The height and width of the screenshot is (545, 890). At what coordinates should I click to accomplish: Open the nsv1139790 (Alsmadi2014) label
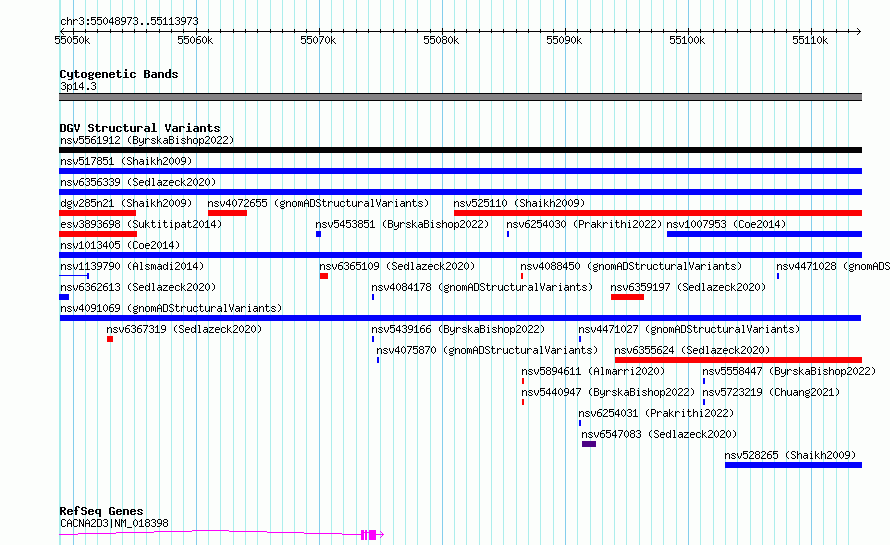(x=132, y=266)
